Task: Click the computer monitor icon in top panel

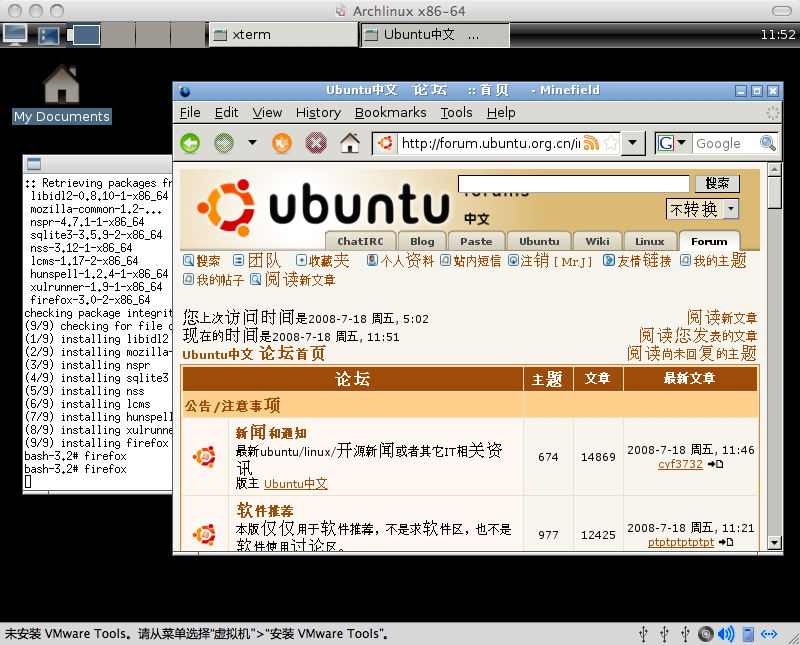Action: pos(15,35)
